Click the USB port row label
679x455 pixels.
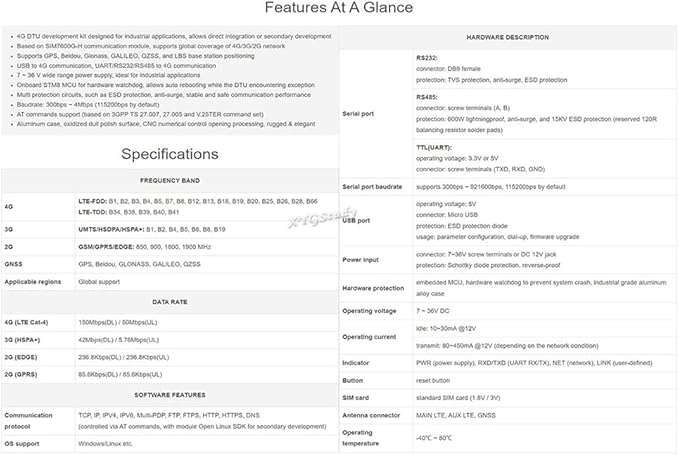click(x=356, y=220)
